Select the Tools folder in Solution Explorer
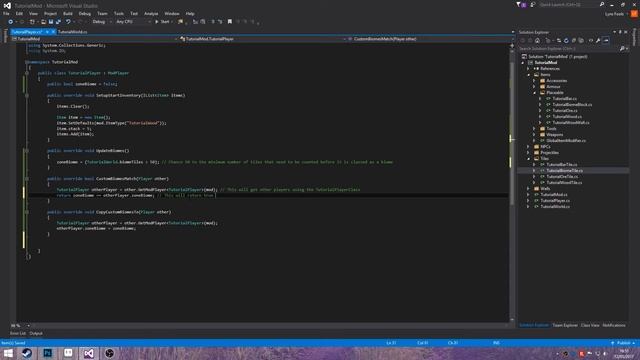The height and width of the screenshot is (360, 640). [x=551, y=129]
